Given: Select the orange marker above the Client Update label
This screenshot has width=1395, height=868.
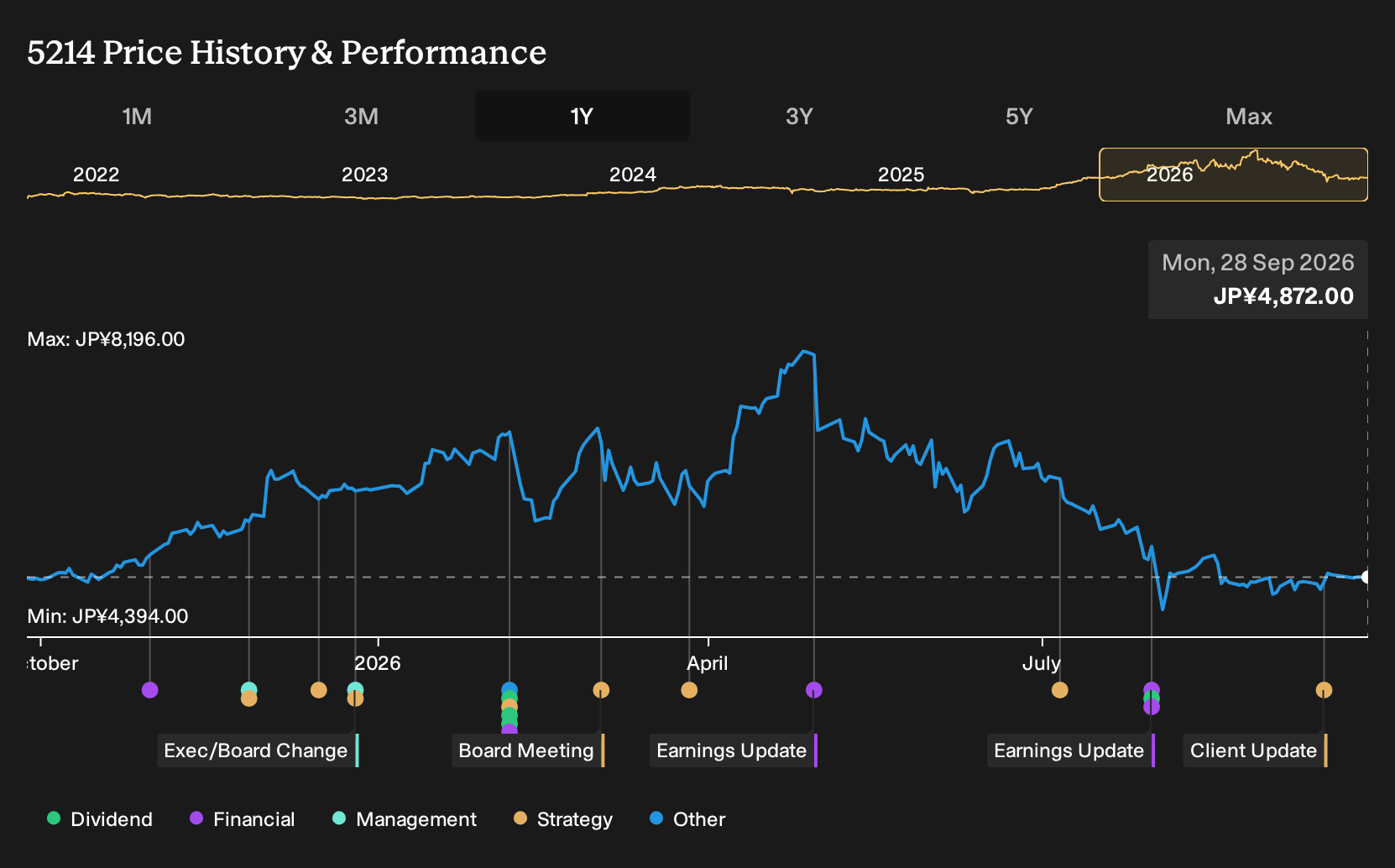Looking at the screenshot, I should [1324, 690].
